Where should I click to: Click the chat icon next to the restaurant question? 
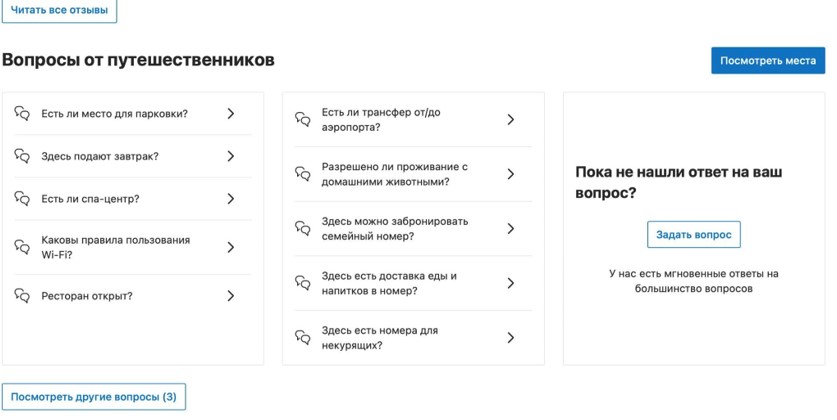(22, 296)
